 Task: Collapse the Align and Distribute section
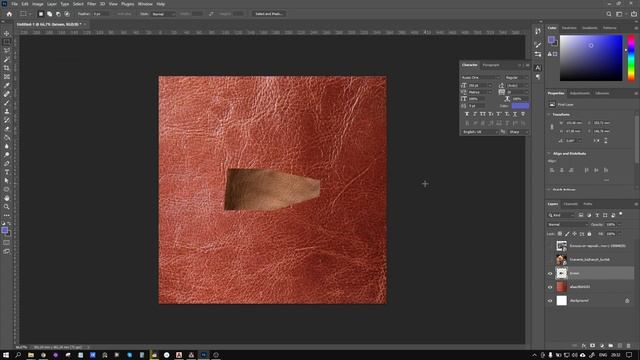tap(549, 153)
